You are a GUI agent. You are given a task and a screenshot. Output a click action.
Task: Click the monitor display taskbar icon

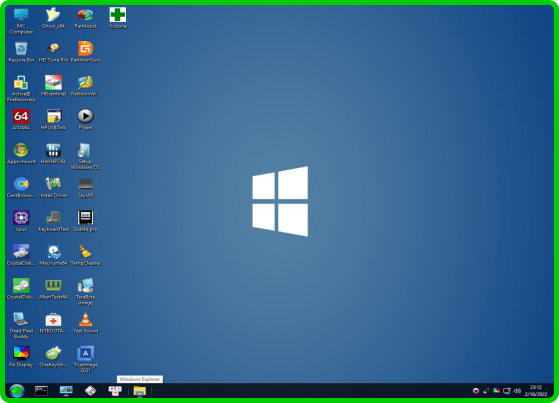[x=66, y=391]
